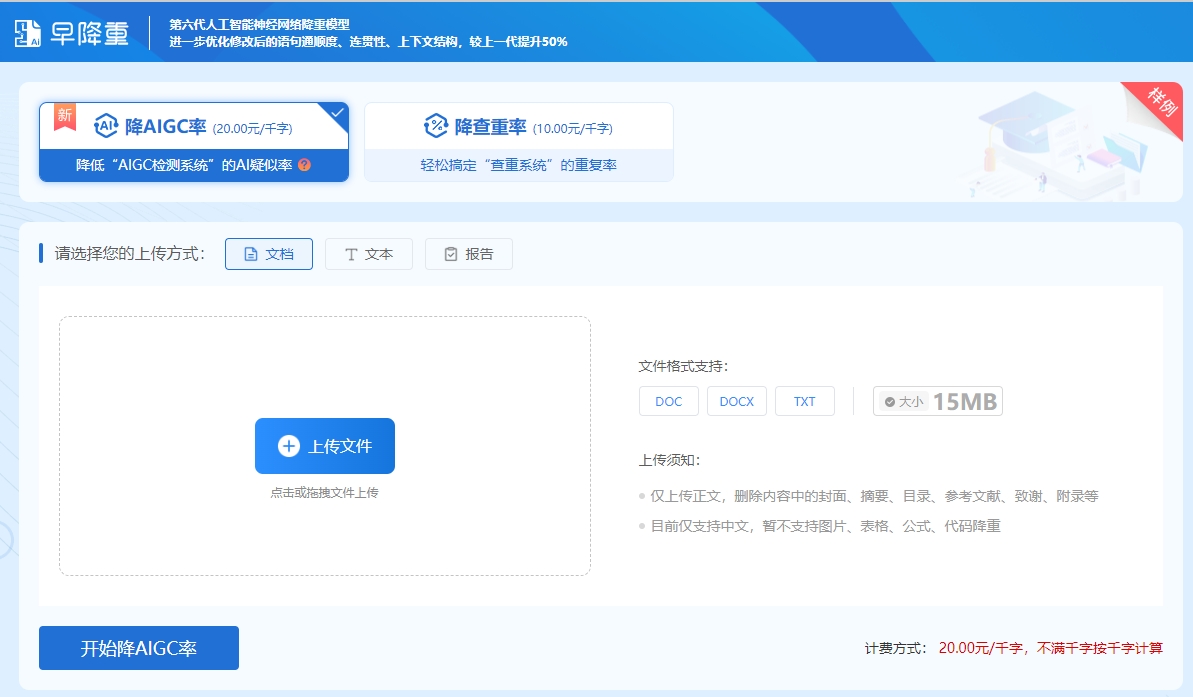This screenshot has width=1193, height=697.
Task: Select the 降AIGC率 service card
Action: pyautogui.click(x=193, y=142)
